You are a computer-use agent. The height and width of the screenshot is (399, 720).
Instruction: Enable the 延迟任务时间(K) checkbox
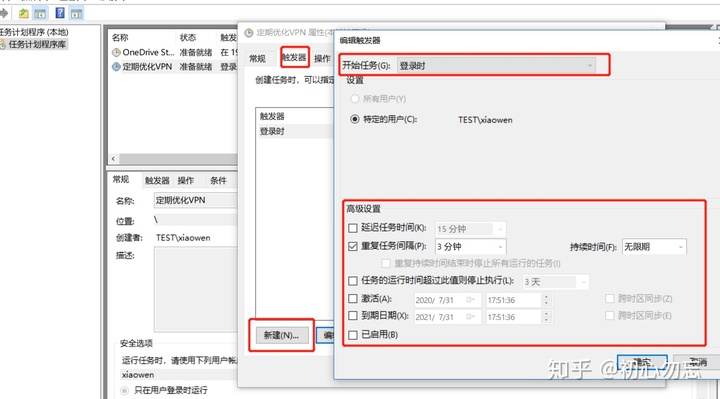pyautogui.click(x=353, y=228)
